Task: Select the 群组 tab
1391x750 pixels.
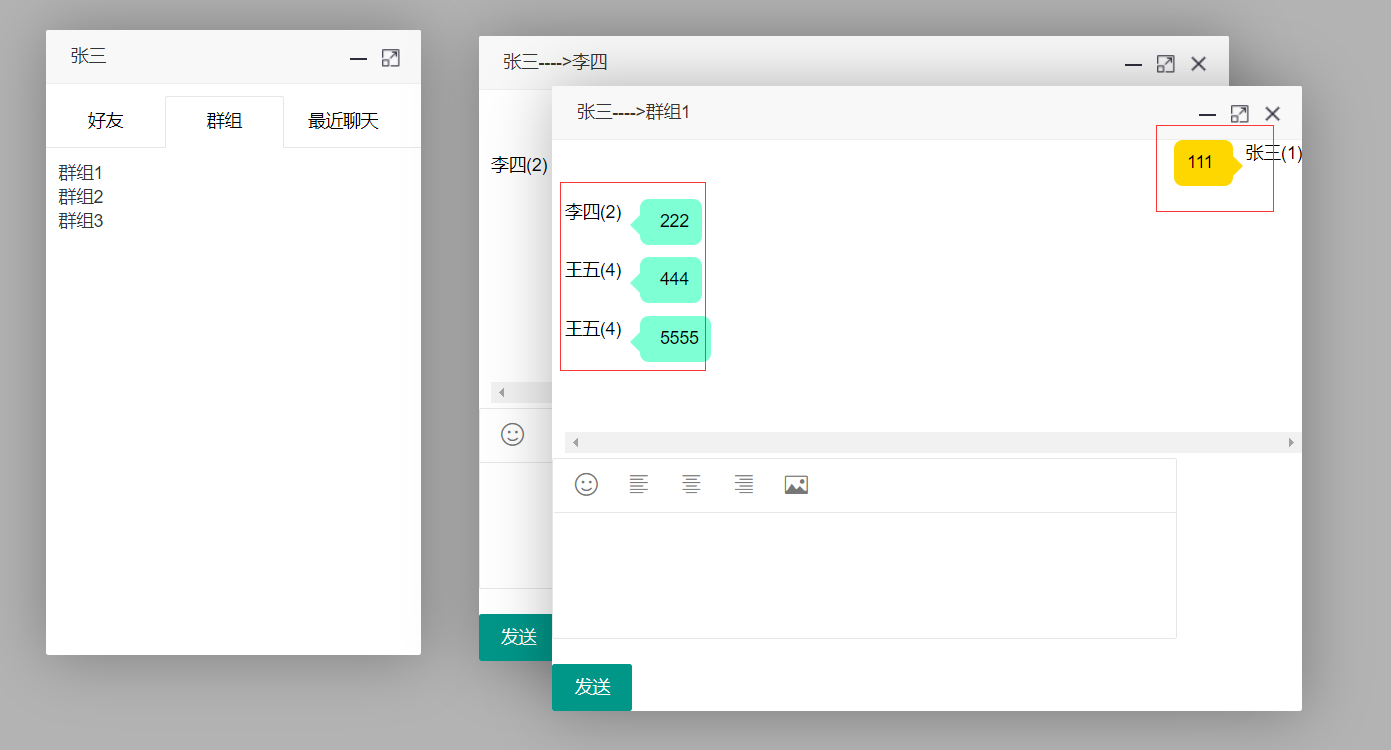Action: [224, 122]
